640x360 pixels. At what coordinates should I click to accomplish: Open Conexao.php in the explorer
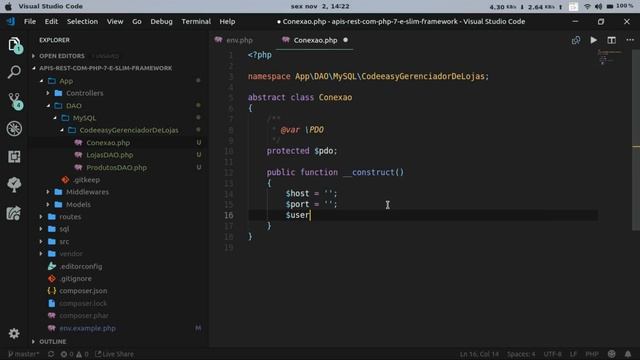[x=108, y=143]
